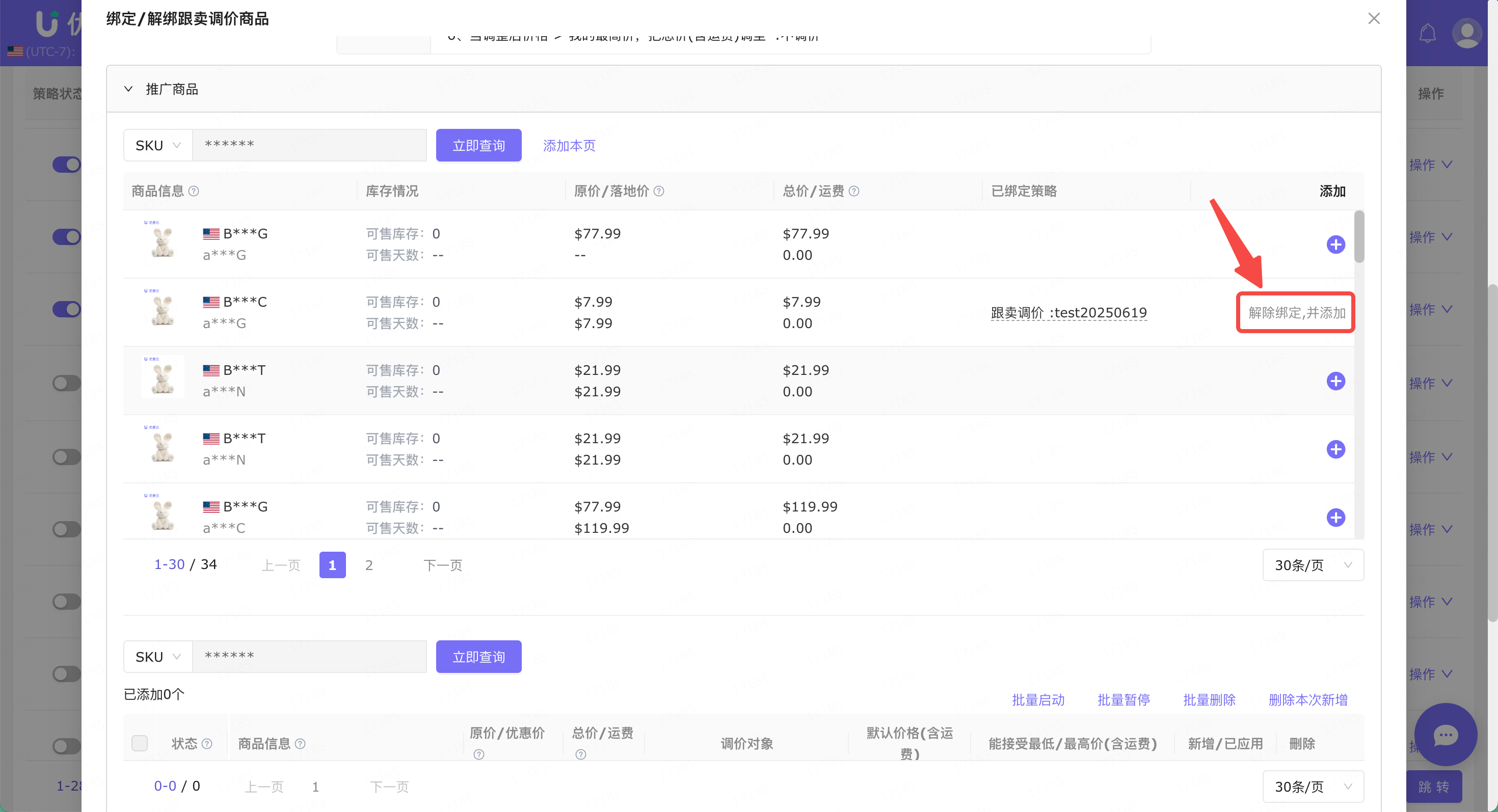Click the product list vertical scrollbar
This screenshot has height=812, width=1498.
click(1358, 236)
